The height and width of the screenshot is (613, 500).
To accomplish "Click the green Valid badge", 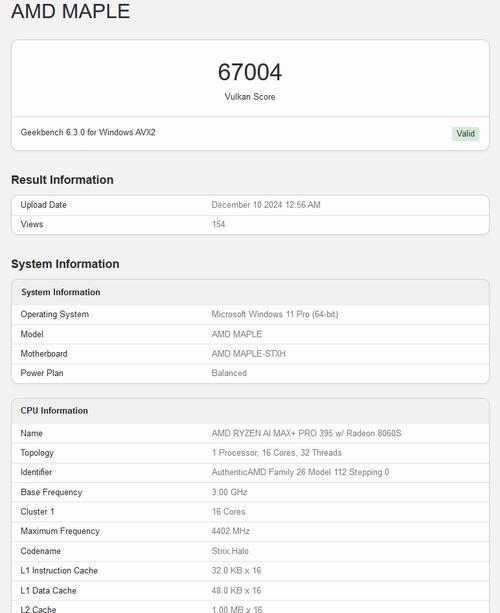I will 465,134.
